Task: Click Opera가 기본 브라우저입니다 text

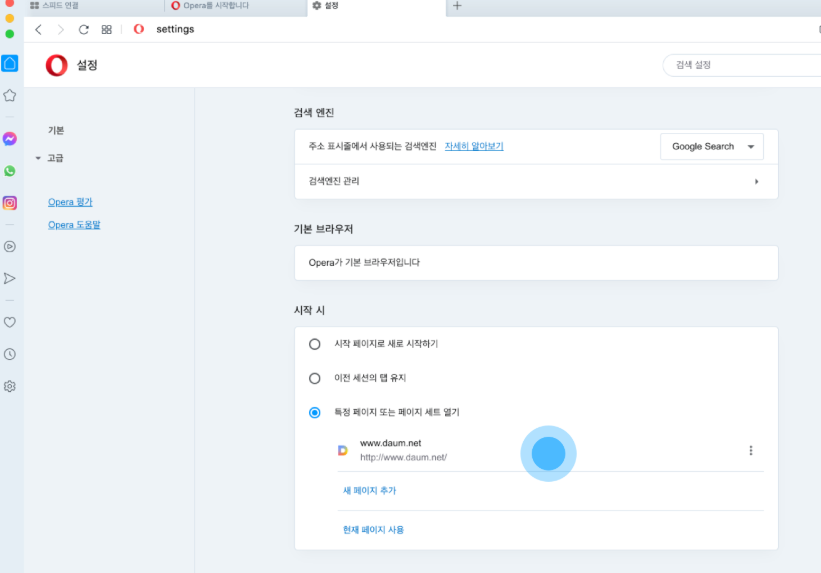Action: pos(364,262)
